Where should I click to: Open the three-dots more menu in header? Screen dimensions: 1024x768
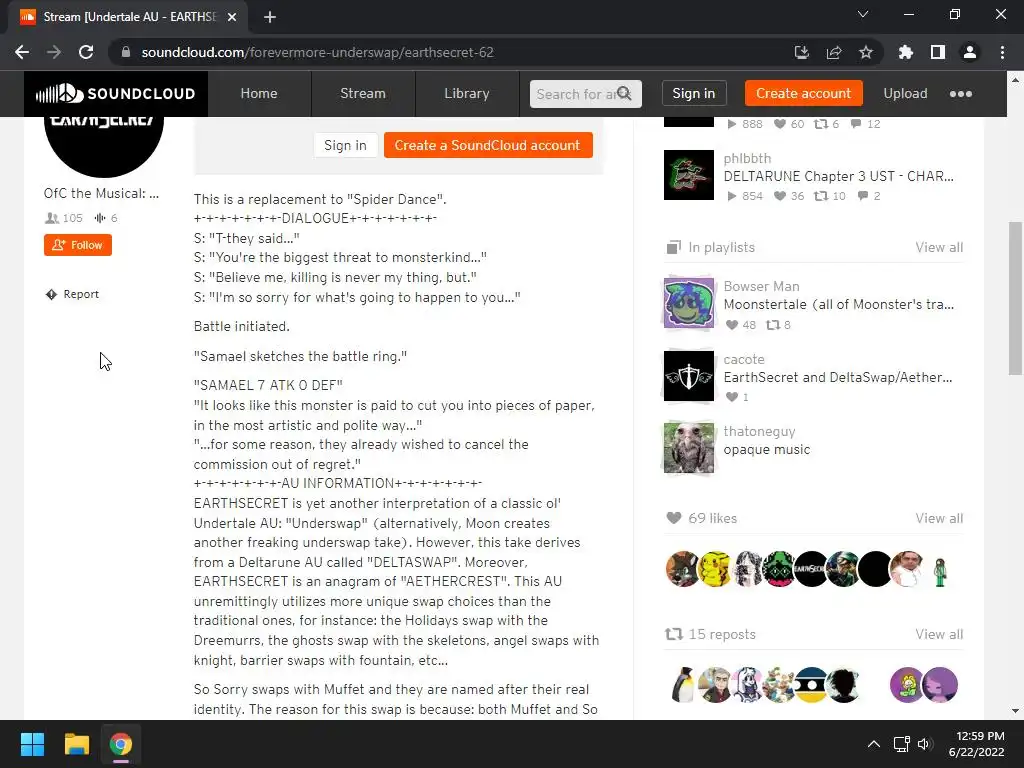click(x=961, y=93)
